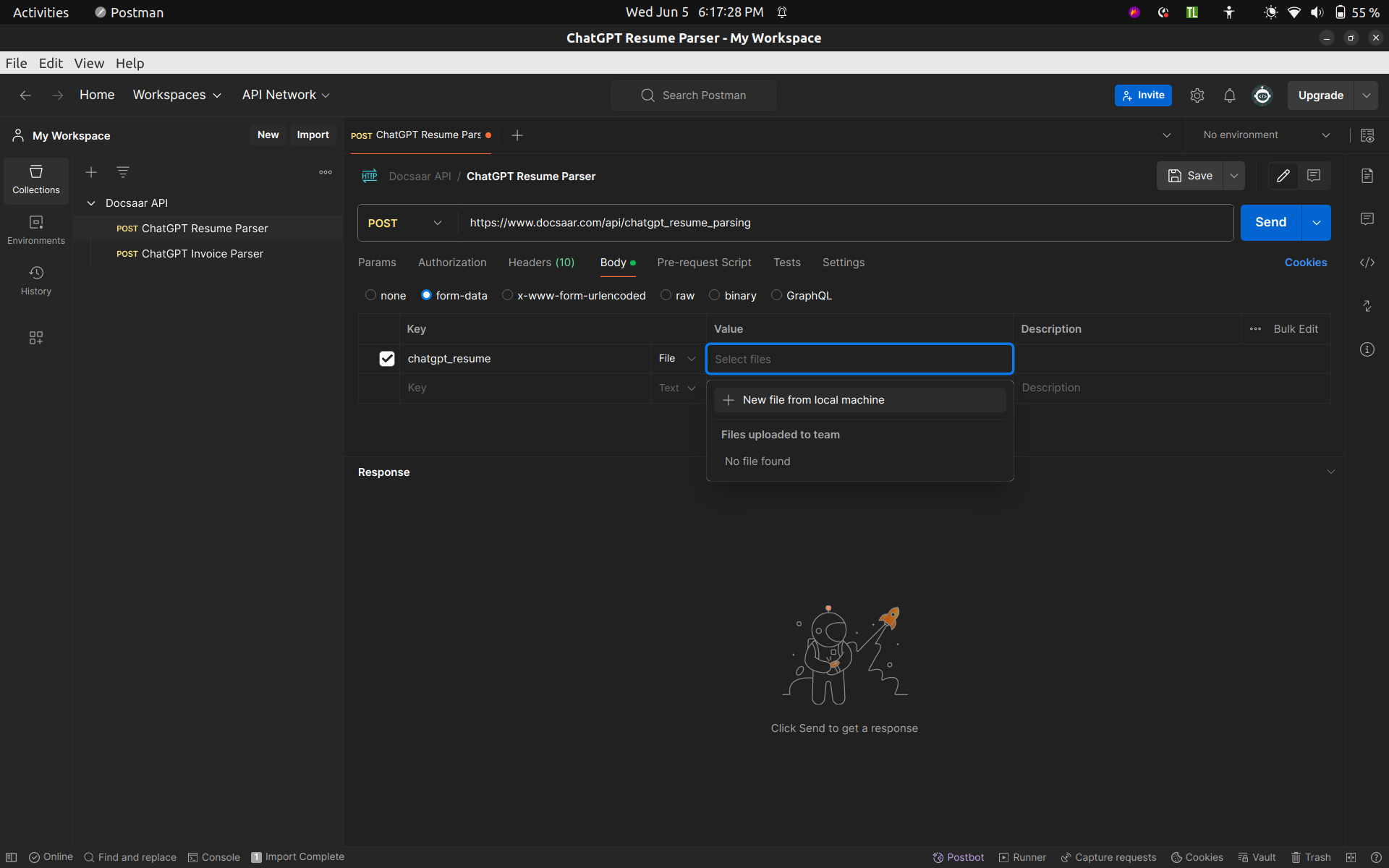Viewport: 1389px width, 868px height.
Task: Open a new request tab with plus
Action: tap(517, 135)
